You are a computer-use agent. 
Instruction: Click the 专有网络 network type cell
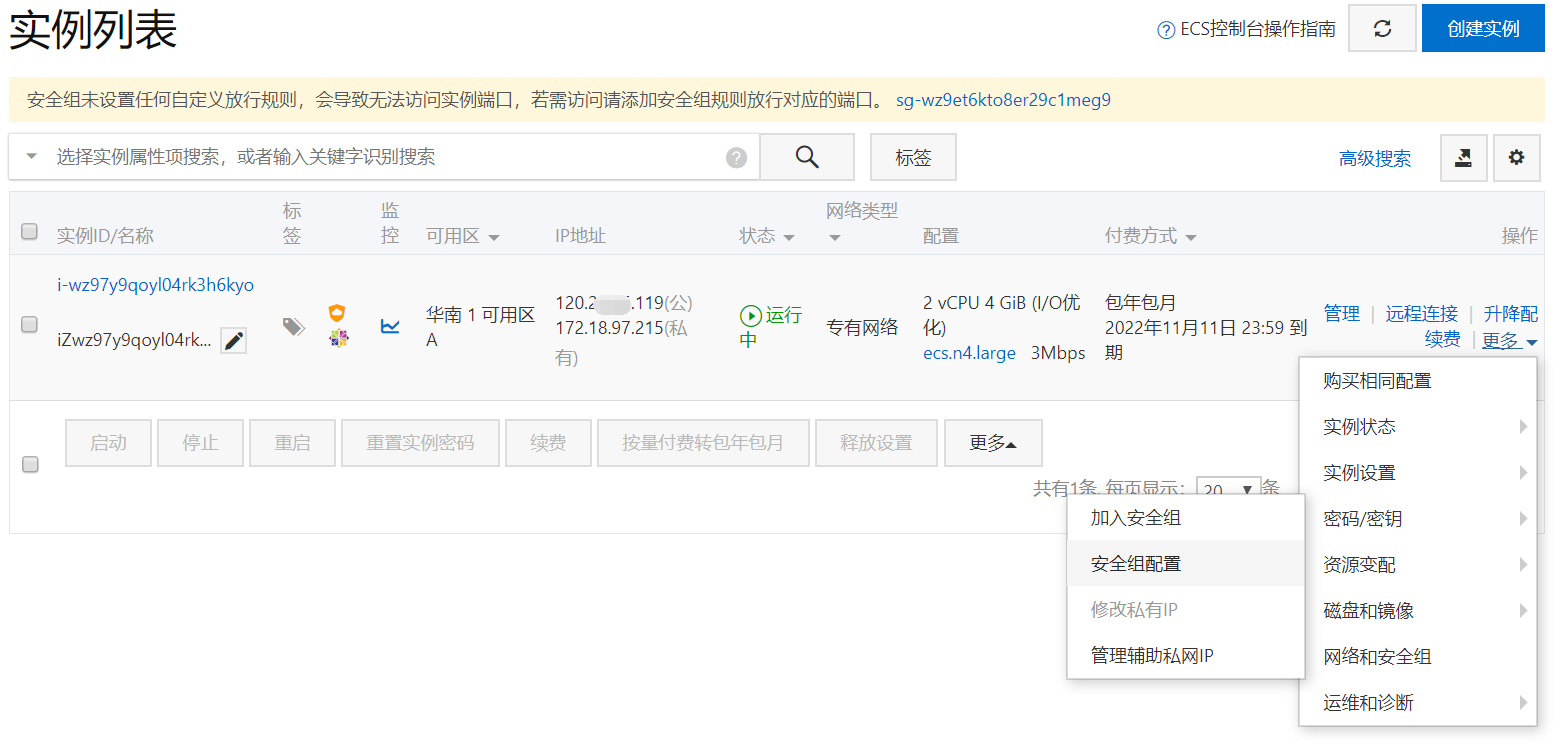tap(862, 327)
